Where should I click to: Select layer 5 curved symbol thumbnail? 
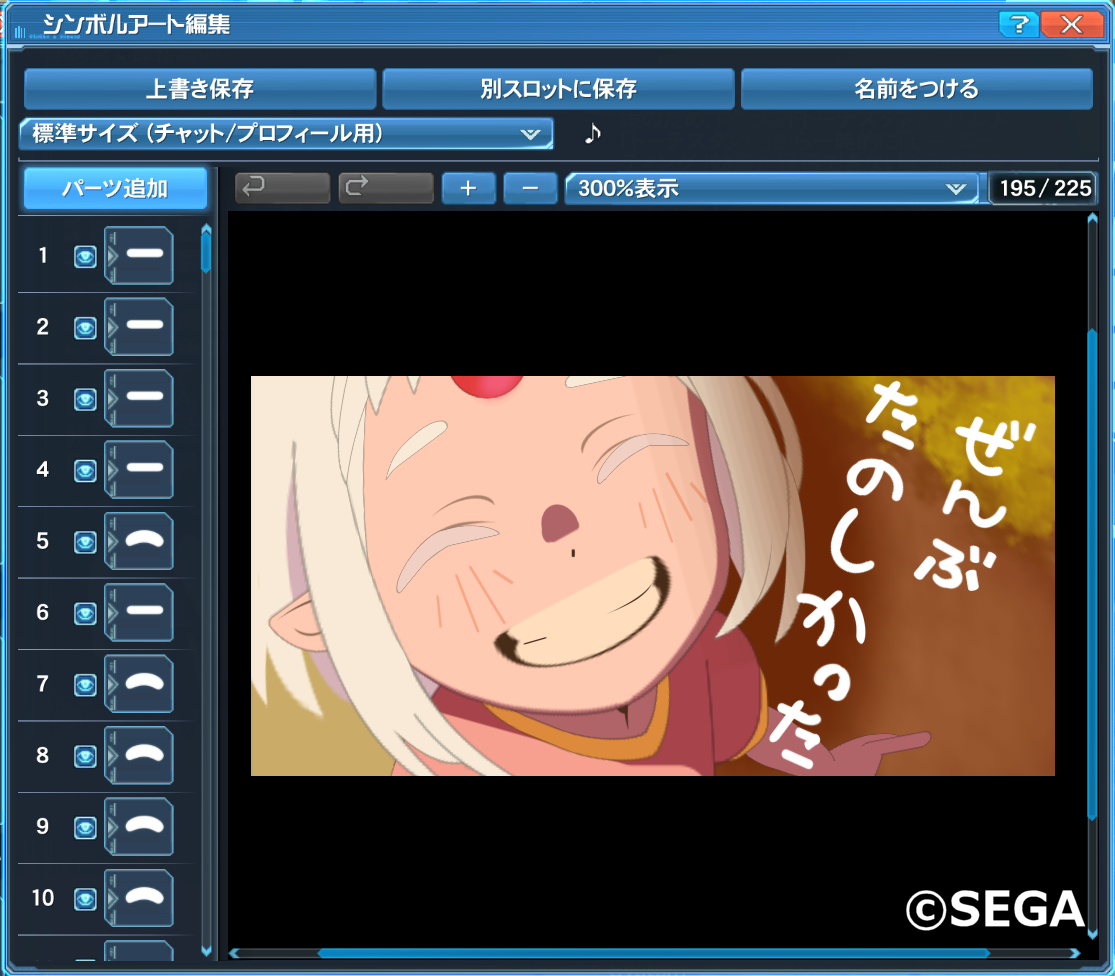[x=139, y=541]
